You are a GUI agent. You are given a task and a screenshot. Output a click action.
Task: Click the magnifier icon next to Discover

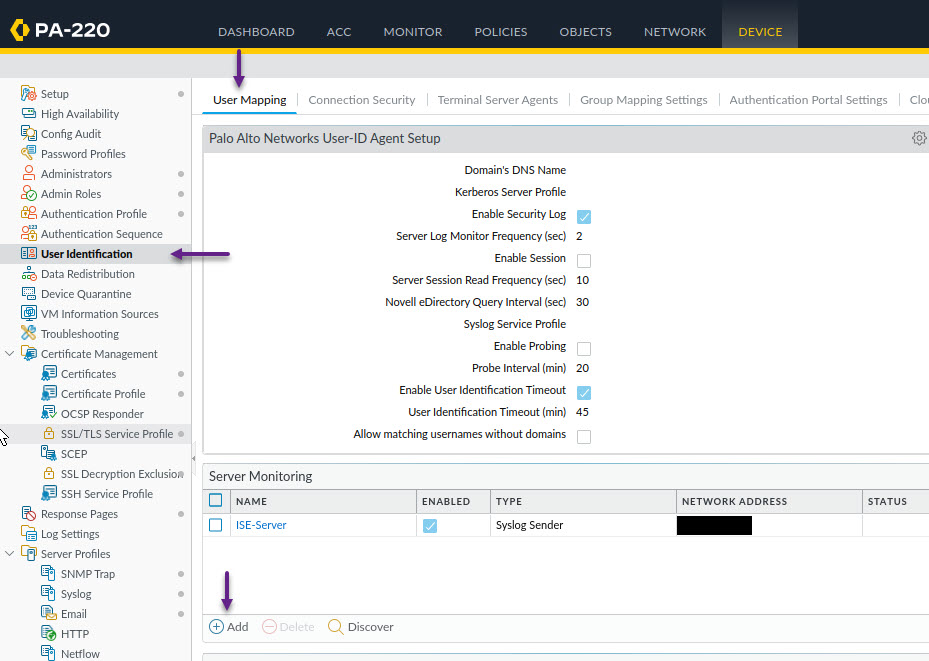pos(335,627)
